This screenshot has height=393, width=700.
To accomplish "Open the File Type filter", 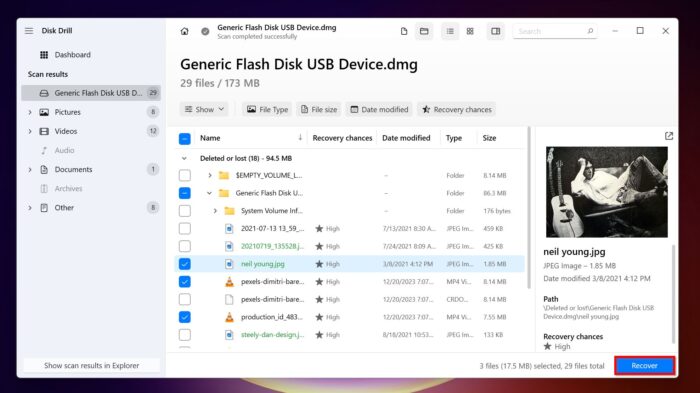I will point(267,109).
